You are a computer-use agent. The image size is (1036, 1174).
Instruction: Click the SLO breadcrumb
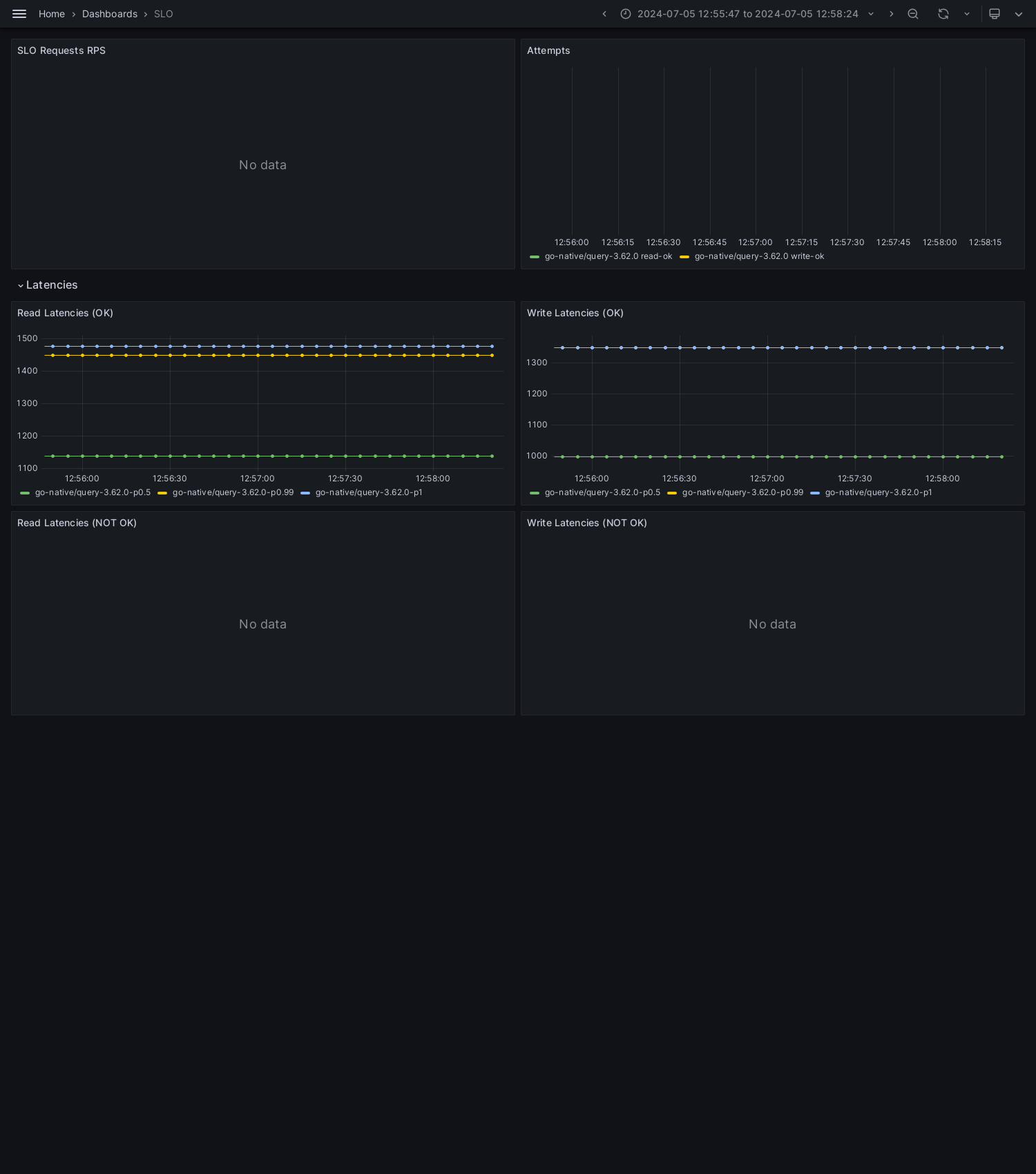(164, 14)
